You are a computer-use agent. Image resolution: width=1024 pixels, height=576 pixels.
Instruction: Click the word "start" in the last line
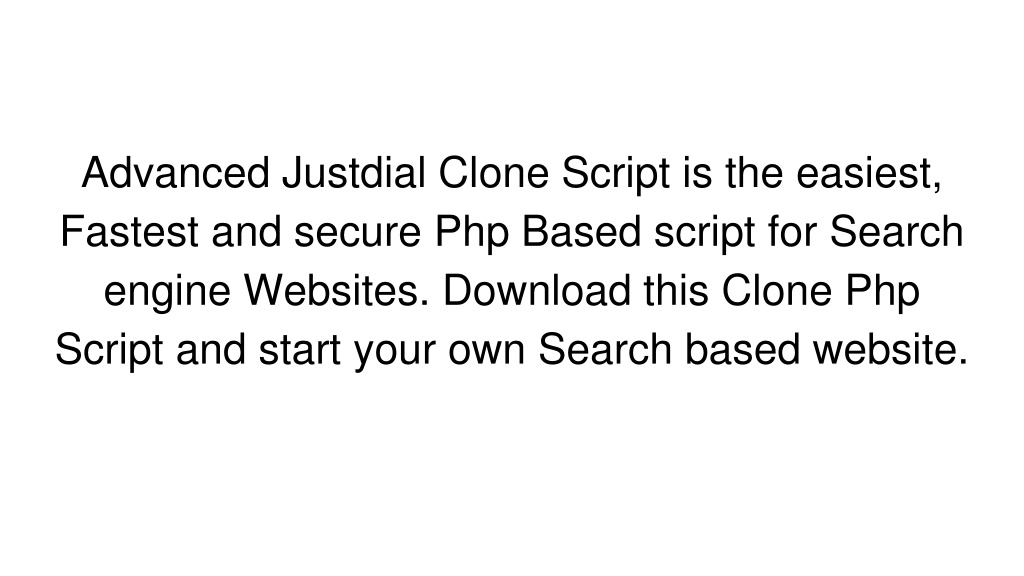tap(300, 350)
